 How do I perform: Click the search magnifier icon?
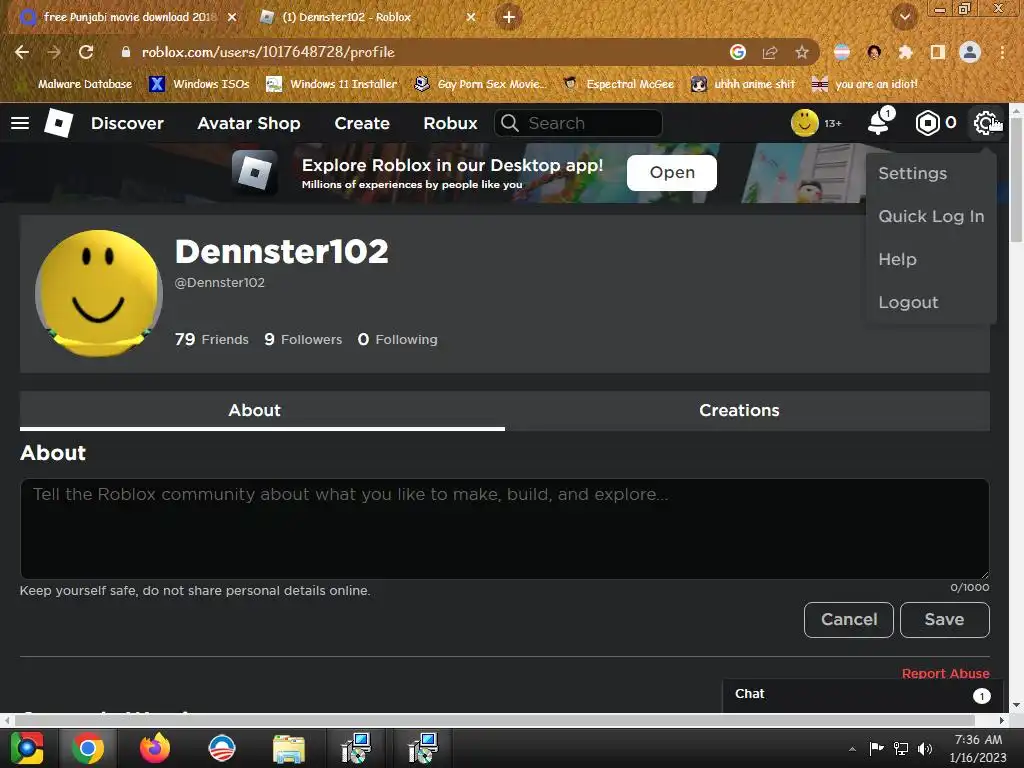pos(509,123)
